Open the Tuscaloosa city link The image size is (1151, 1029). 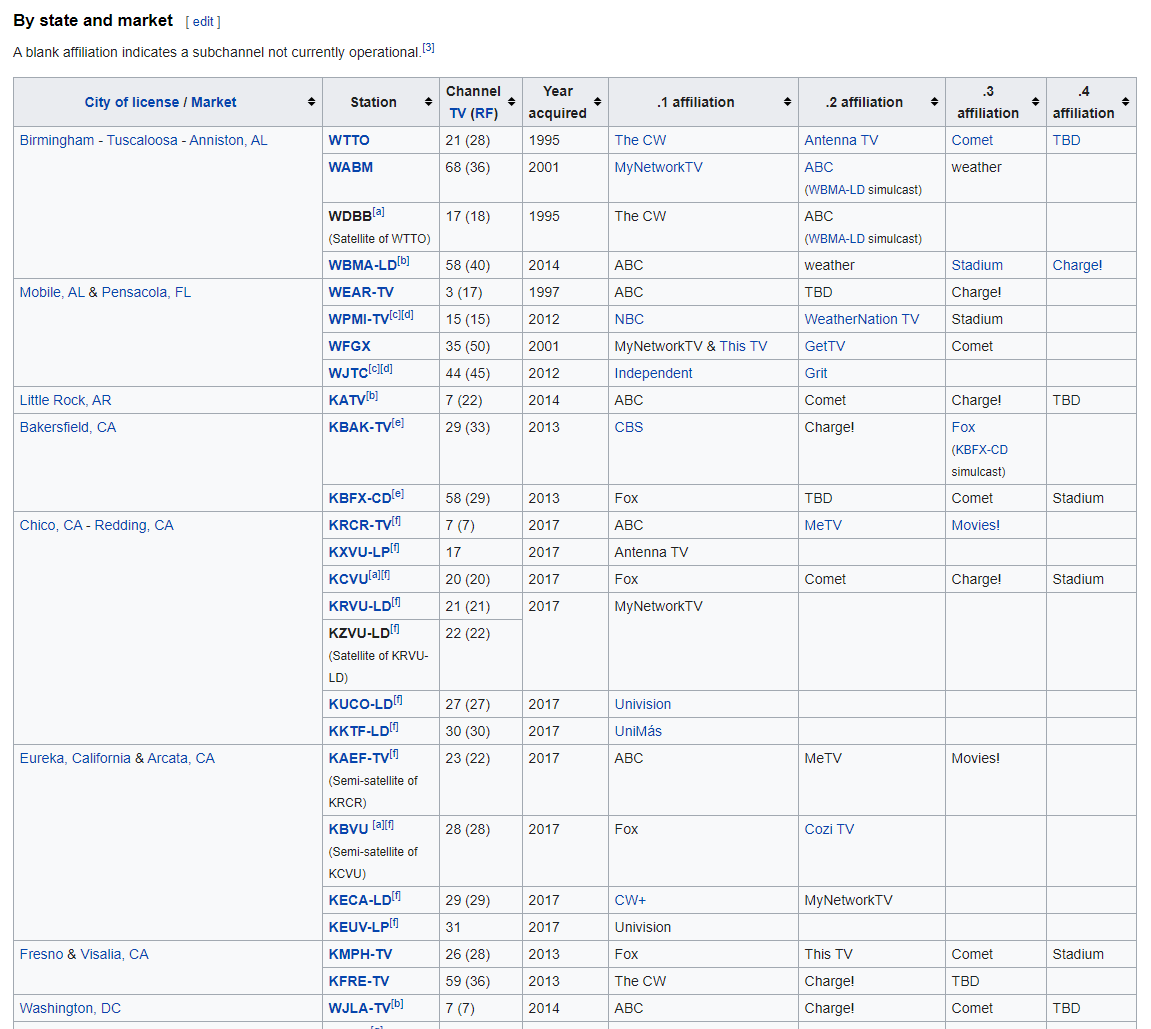coord(142,140)
